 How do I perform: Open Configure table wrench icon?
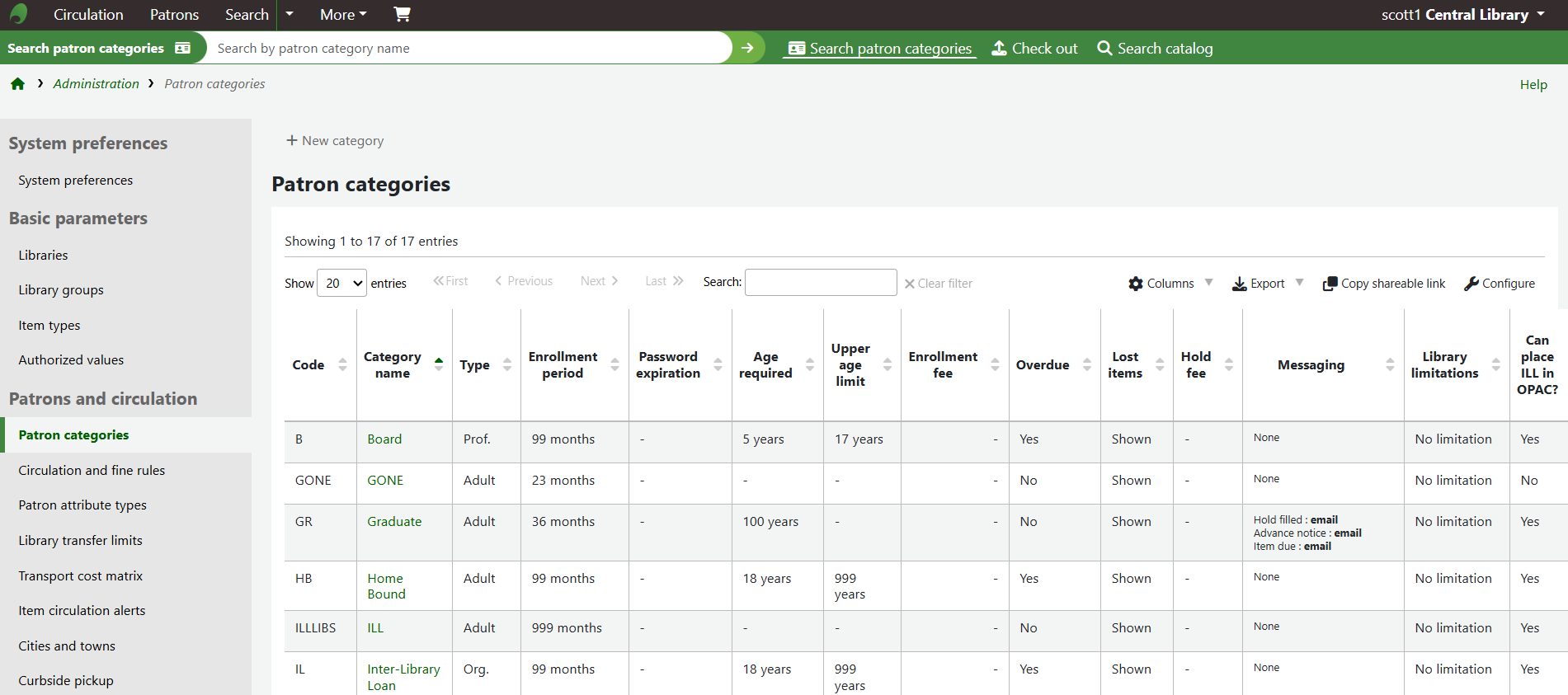pos(1471,284)
